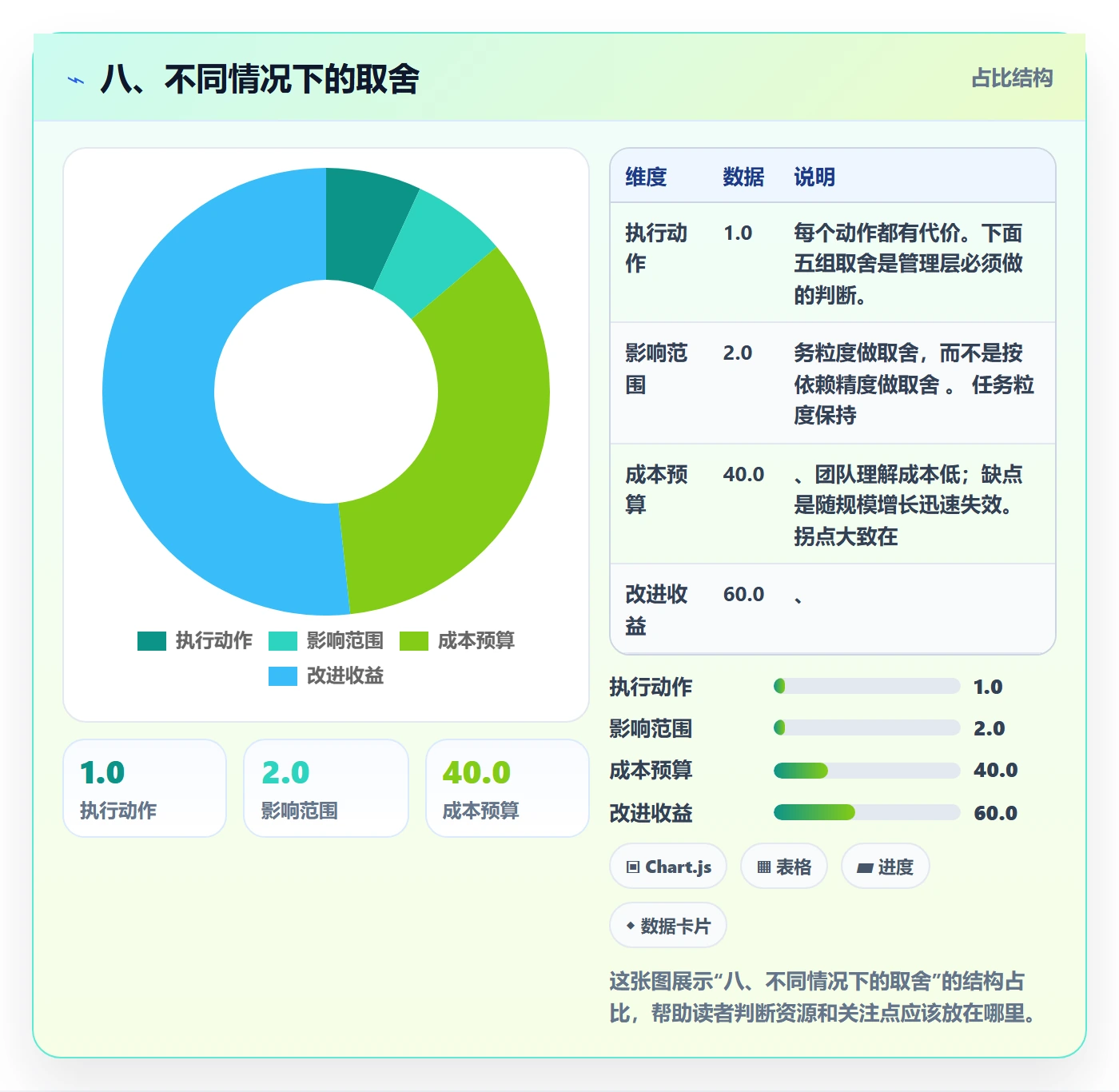The image size is (1119, 1092).
Task: Click the 八、不同情况下的取舍 heading
Action: tap(260, 79)
